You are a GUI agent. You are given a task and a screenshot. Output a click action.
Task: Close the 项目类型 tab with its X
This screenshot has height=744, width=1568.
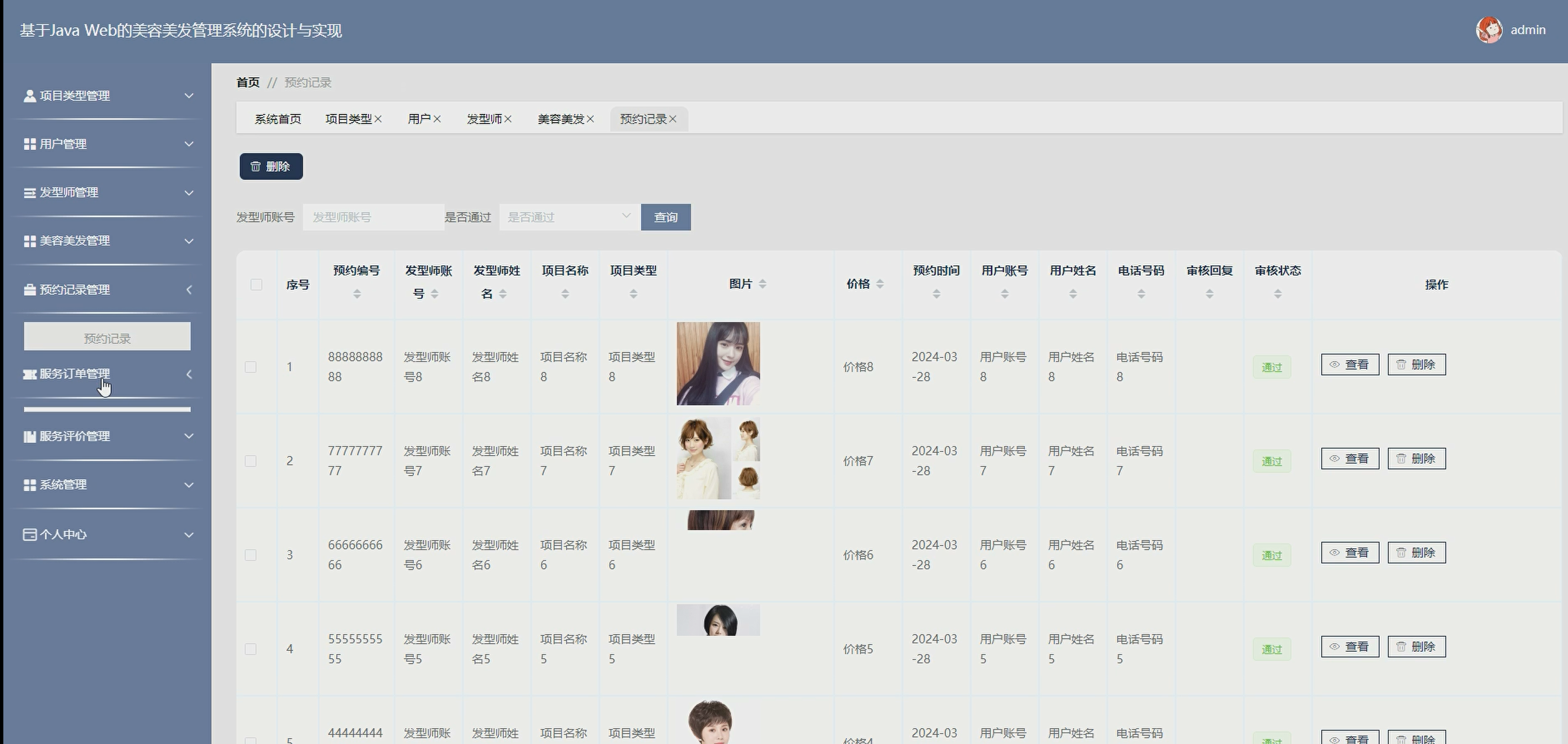(x=378, y=119)
